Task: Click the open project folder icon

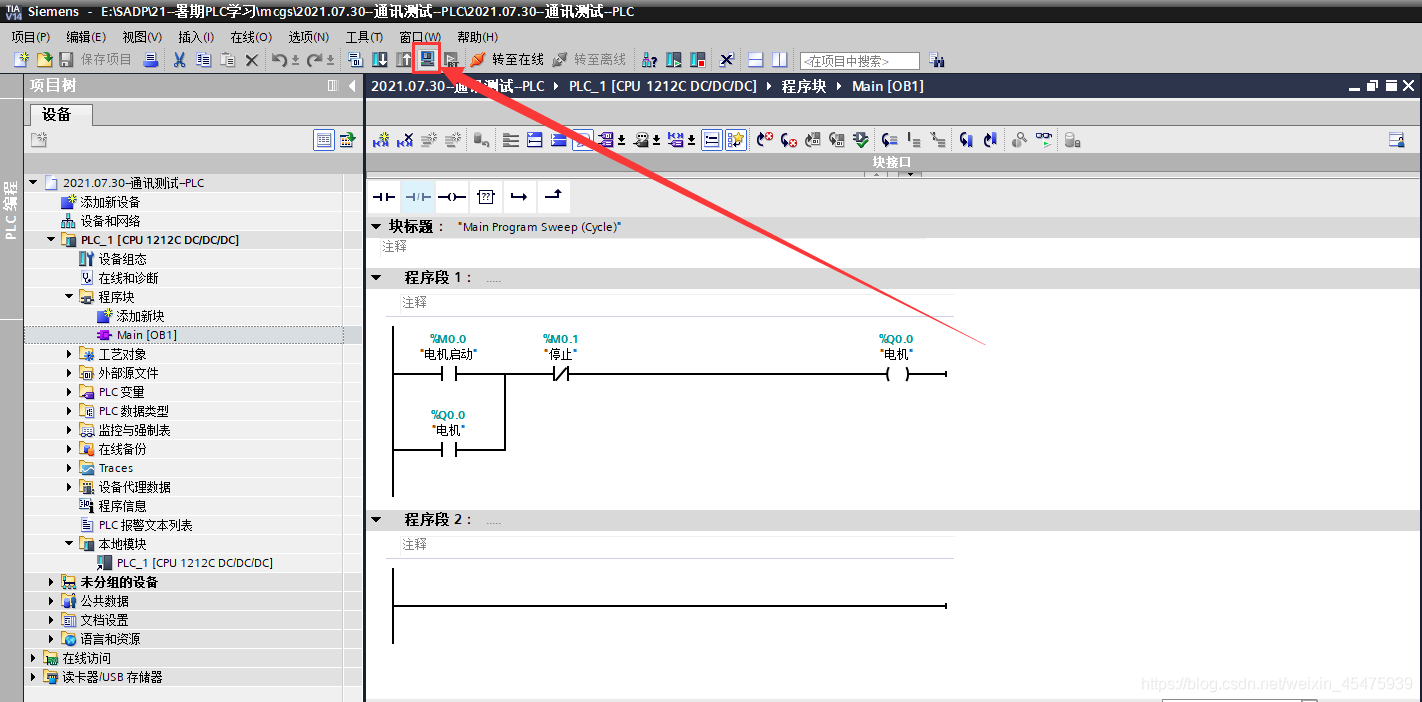Action: pyautogui.click(x=44, y=60)
